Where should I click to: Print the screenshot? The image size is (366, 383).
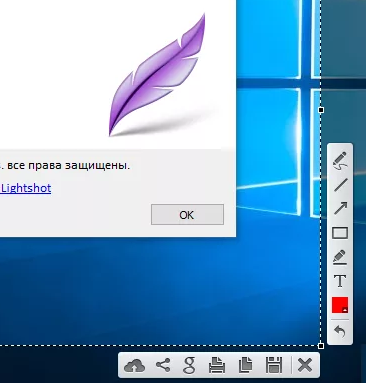[x=217, y=365]
